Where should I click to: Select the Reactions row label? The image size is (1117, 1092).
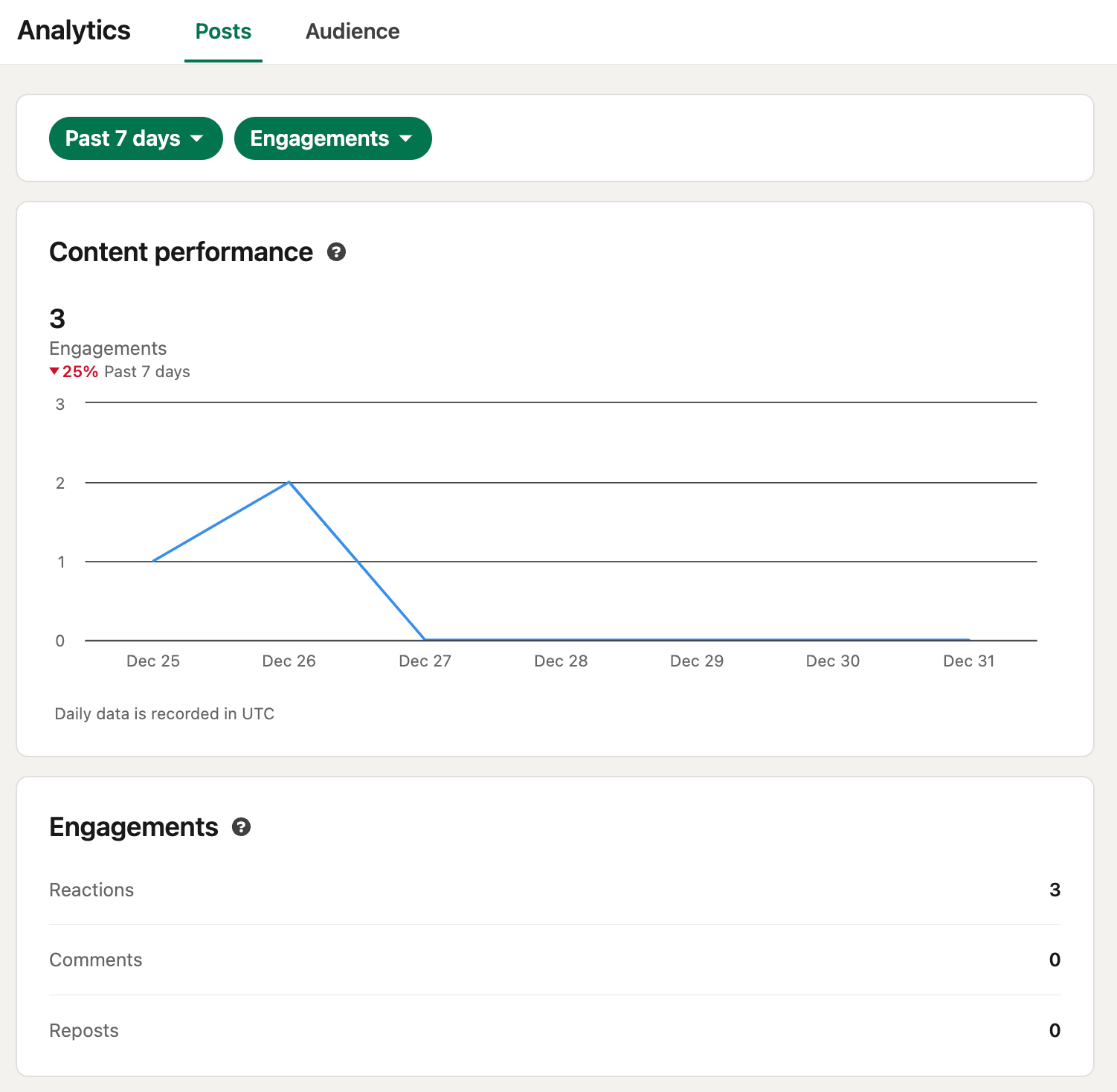click(91, 890)
